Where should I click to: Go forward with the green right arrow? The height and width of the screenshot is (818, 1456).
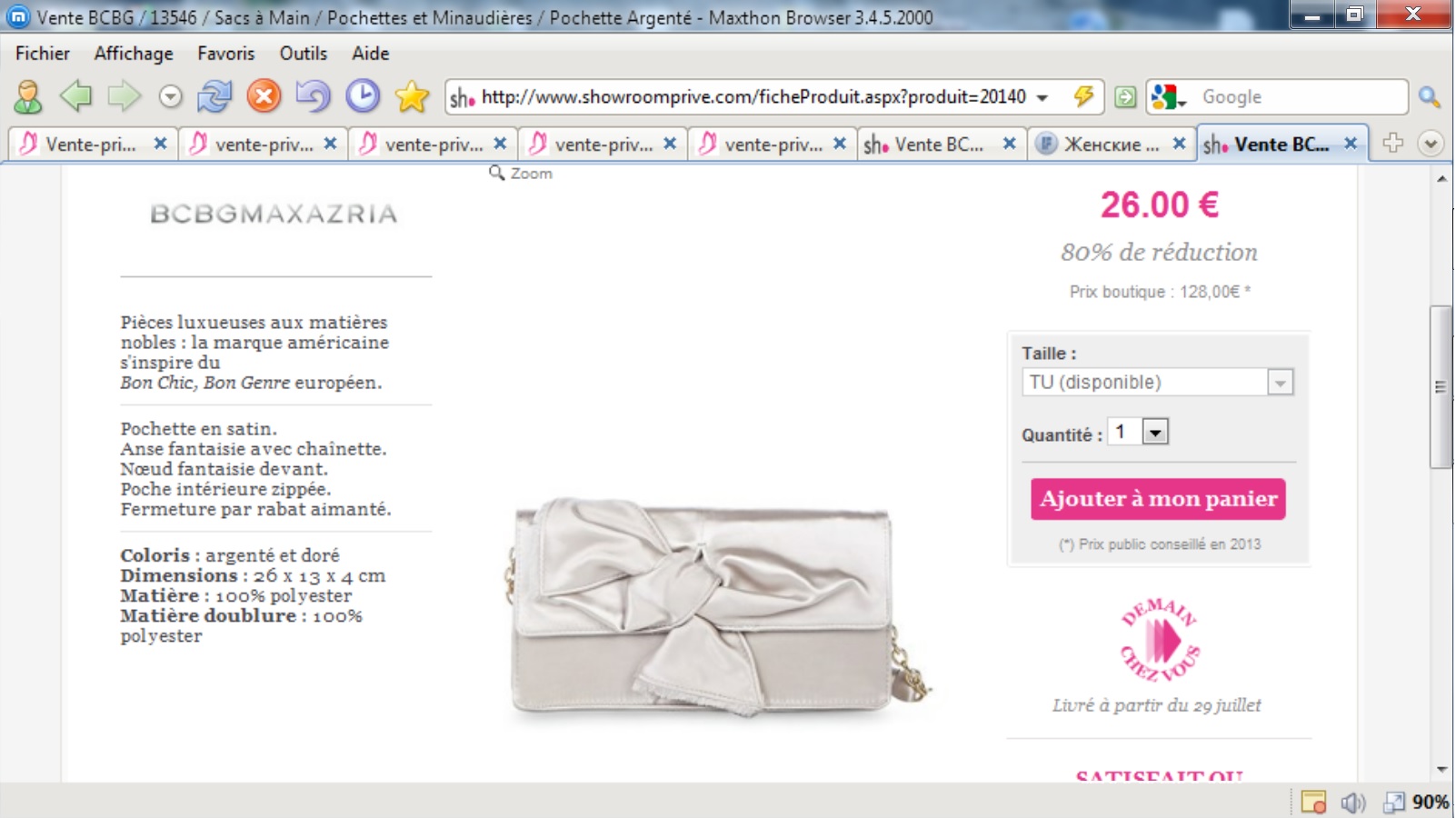[x=124, y=95]
